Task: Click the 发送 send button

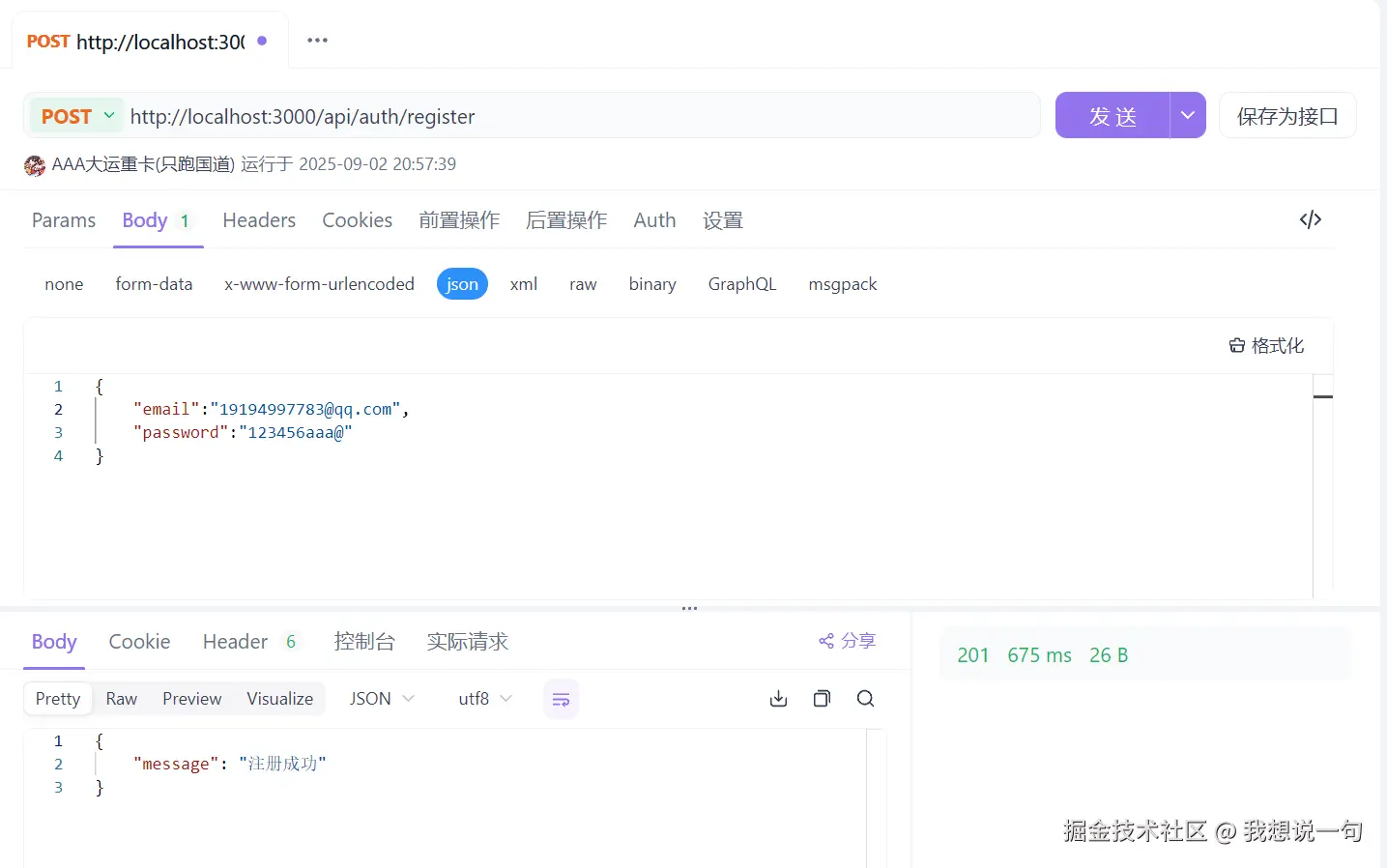Action: pyautogui.click(x=1112, y=116)
